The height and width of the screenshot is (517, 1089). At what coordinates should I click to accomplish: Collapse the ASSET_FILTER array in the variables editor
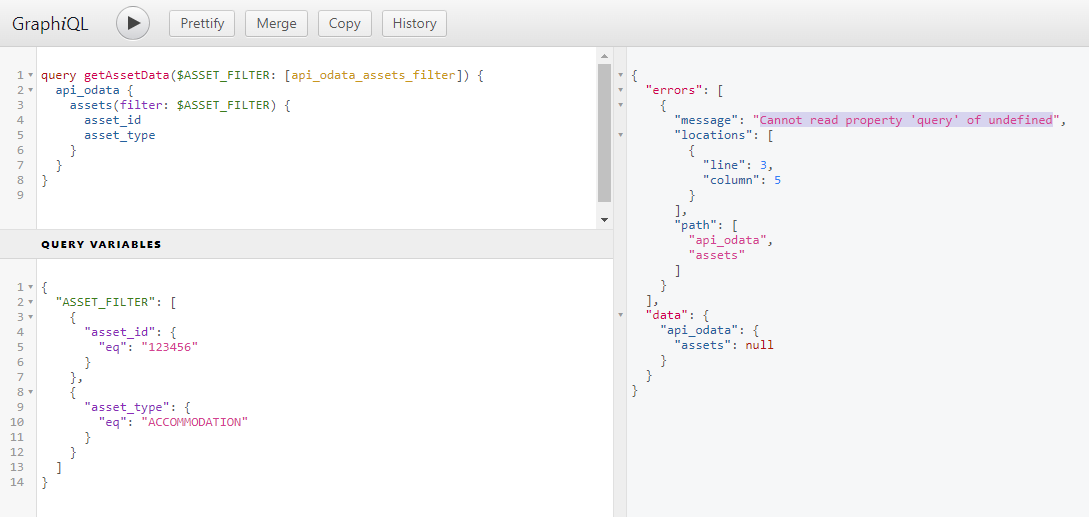(x=31, y=303)
